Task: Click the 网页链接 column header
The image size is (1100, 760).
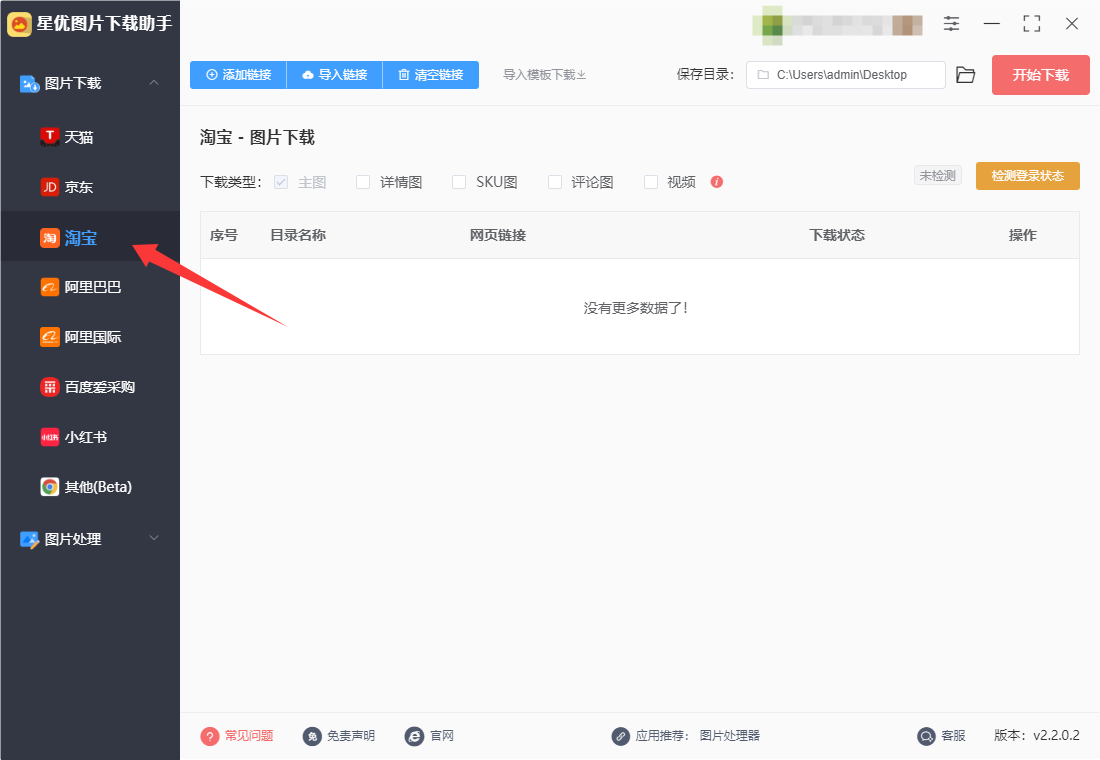Action: [498, 236]
